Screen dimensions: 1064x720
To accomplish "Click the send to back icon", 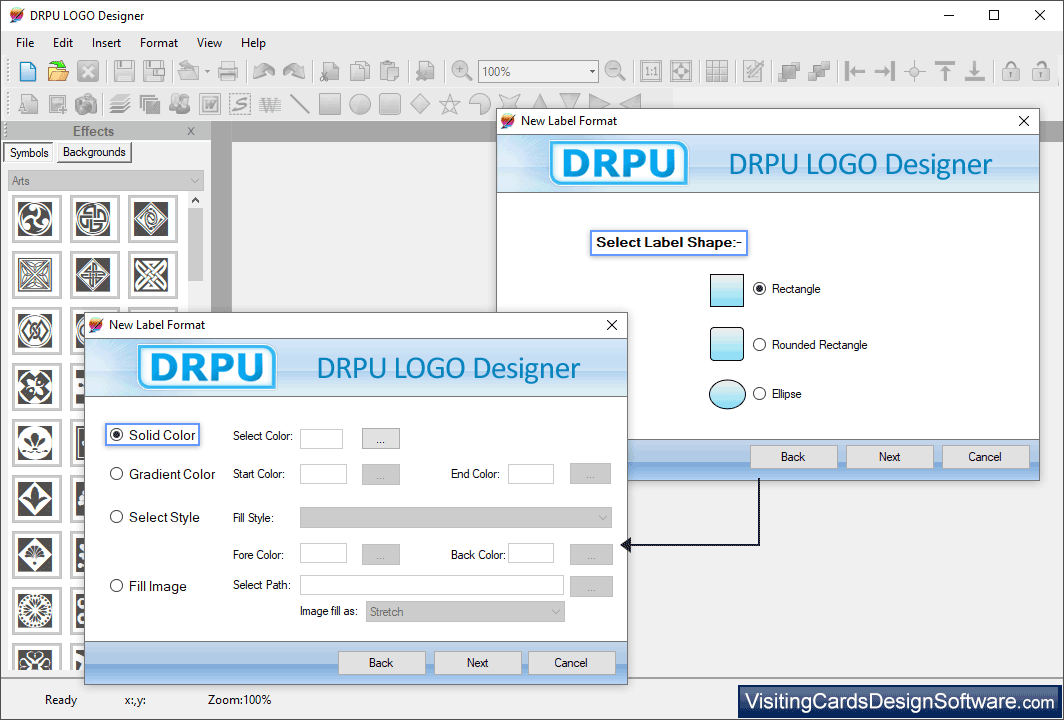I will 819,71.
